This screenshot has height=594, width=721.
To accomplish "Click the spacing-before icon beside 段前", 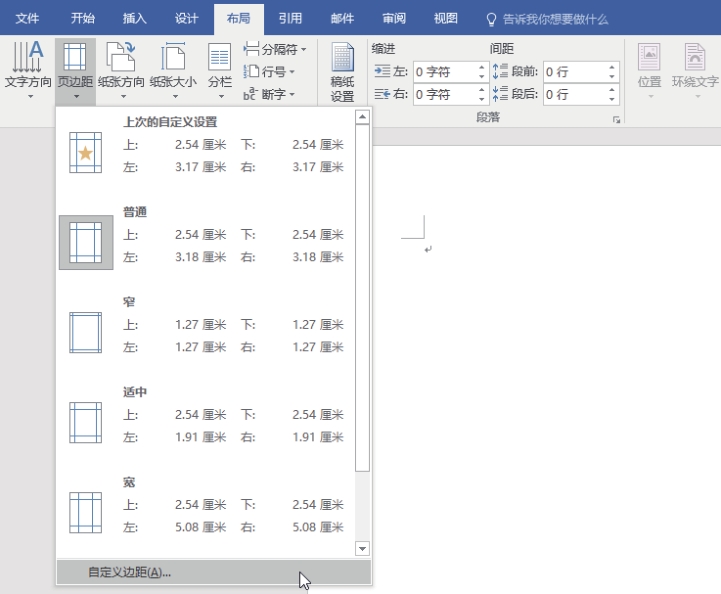I will [500, 71].
